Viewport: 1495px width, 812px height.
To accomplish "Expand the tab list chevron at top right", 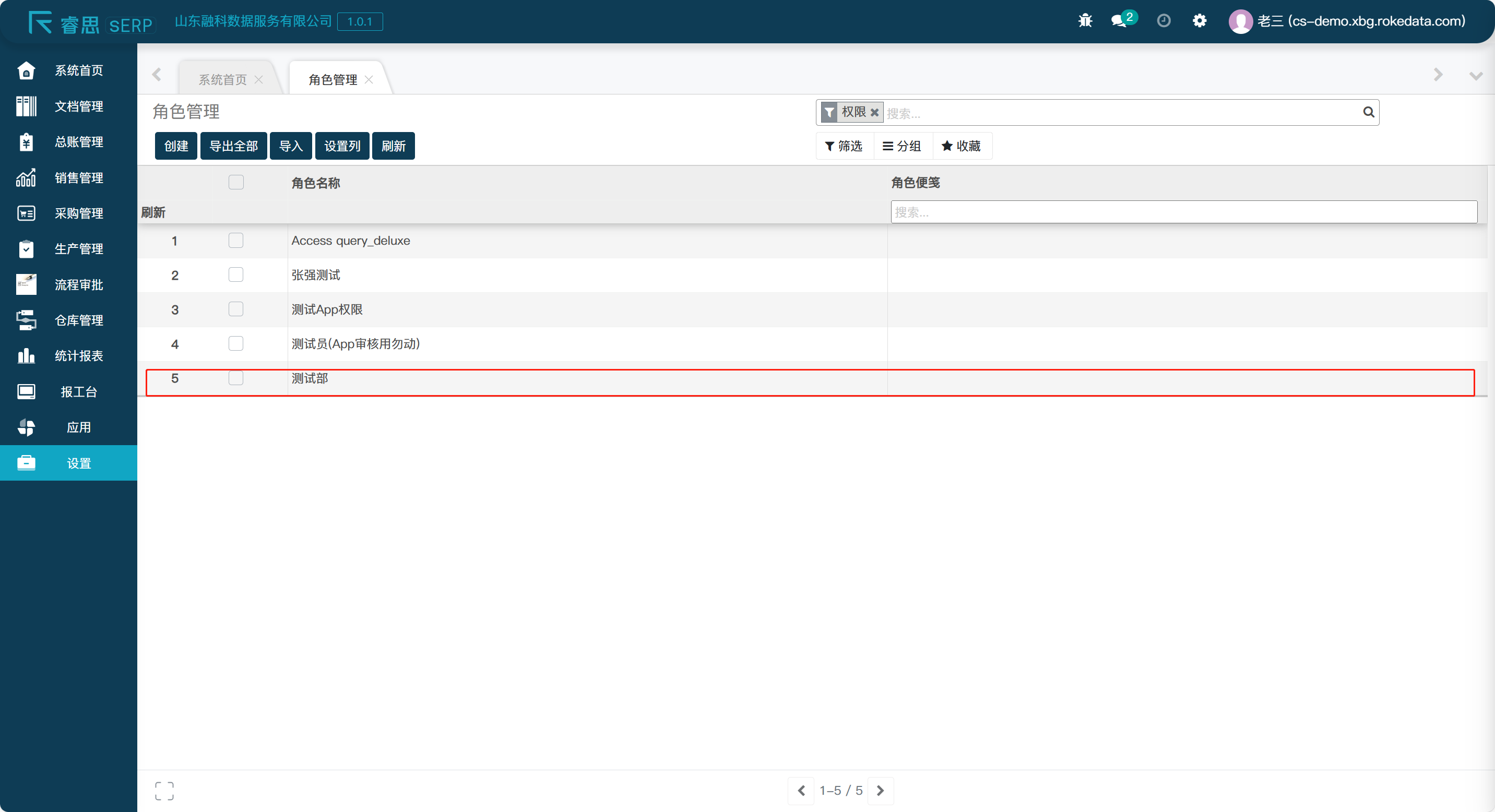I will coord(1475,75).
